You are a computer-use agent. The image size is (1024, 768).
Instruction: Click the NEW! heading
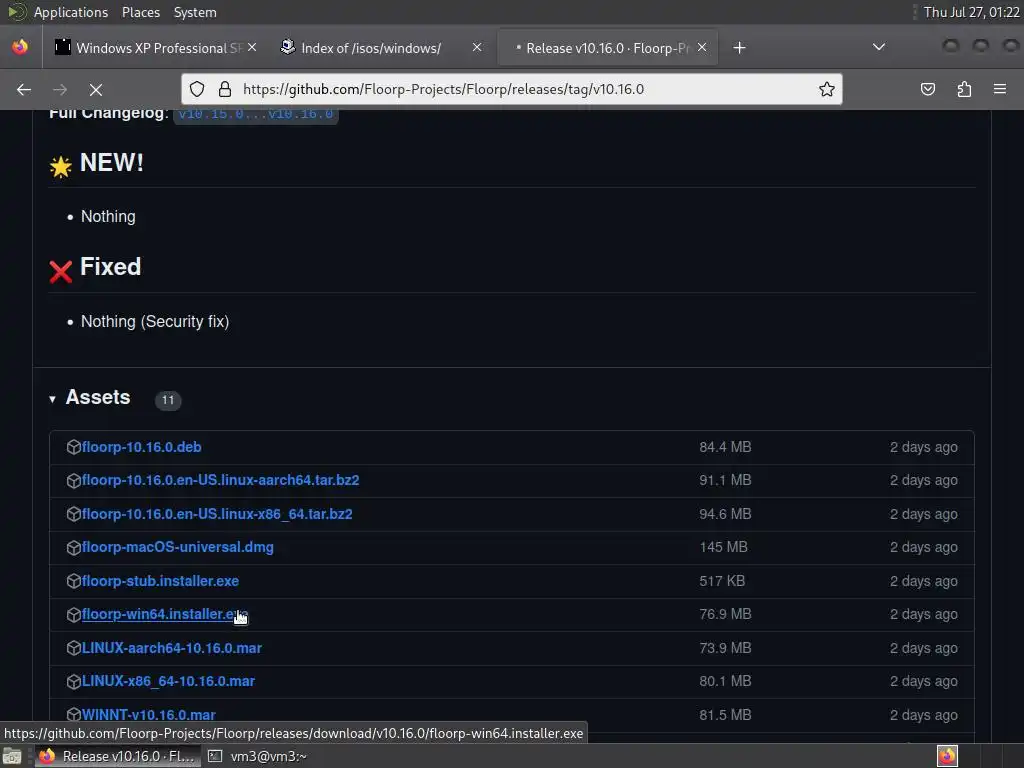click(112, 163)
